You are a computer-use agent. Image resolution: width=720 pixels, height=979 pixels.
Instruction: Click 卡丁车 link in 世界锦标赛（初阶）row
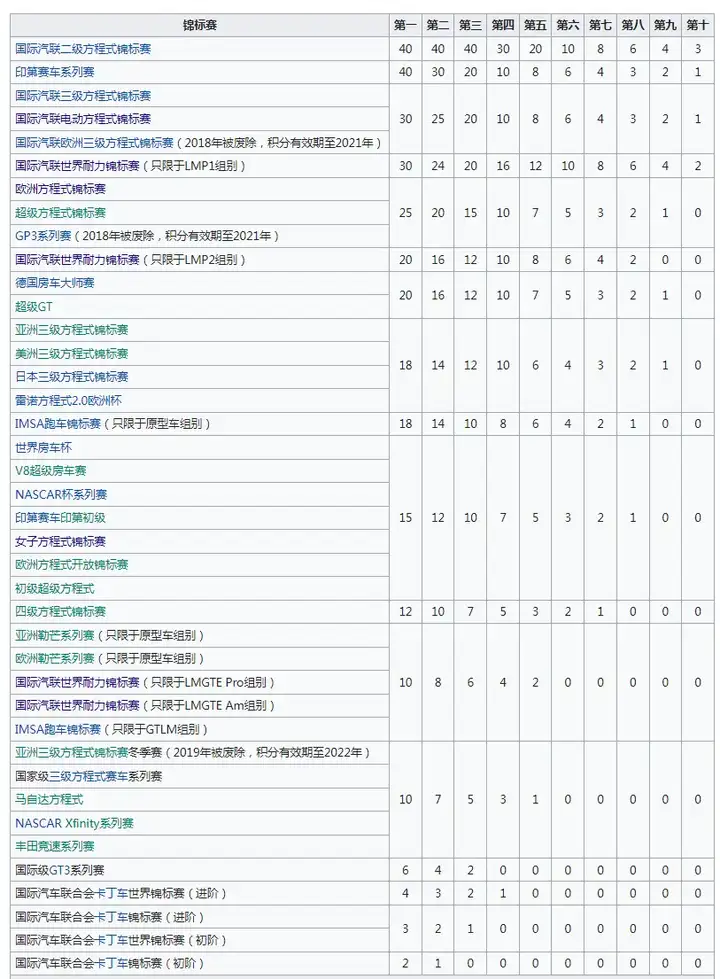(x=111, y=940)
